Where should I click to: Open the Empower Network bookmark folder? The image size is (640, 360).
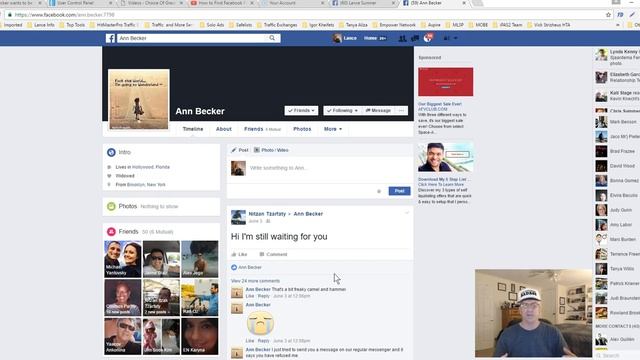point(393,25)
